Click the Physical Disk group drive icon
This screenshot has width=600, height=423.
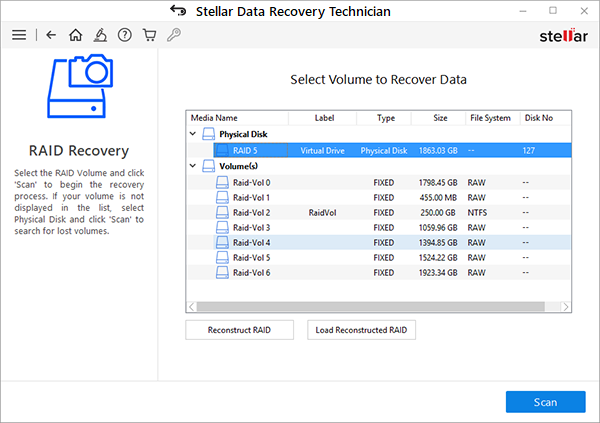(x=209, y=134)
